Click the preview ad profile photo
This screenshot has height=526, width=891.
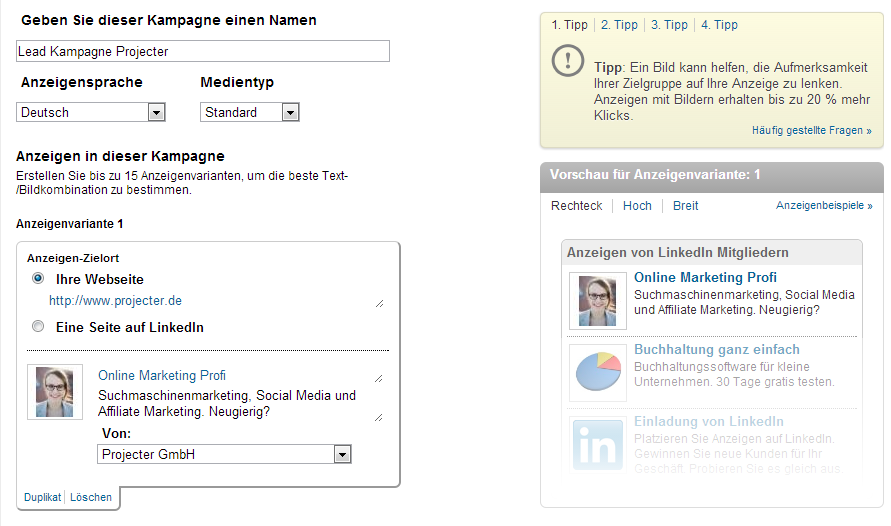click(x=598, y=300)
